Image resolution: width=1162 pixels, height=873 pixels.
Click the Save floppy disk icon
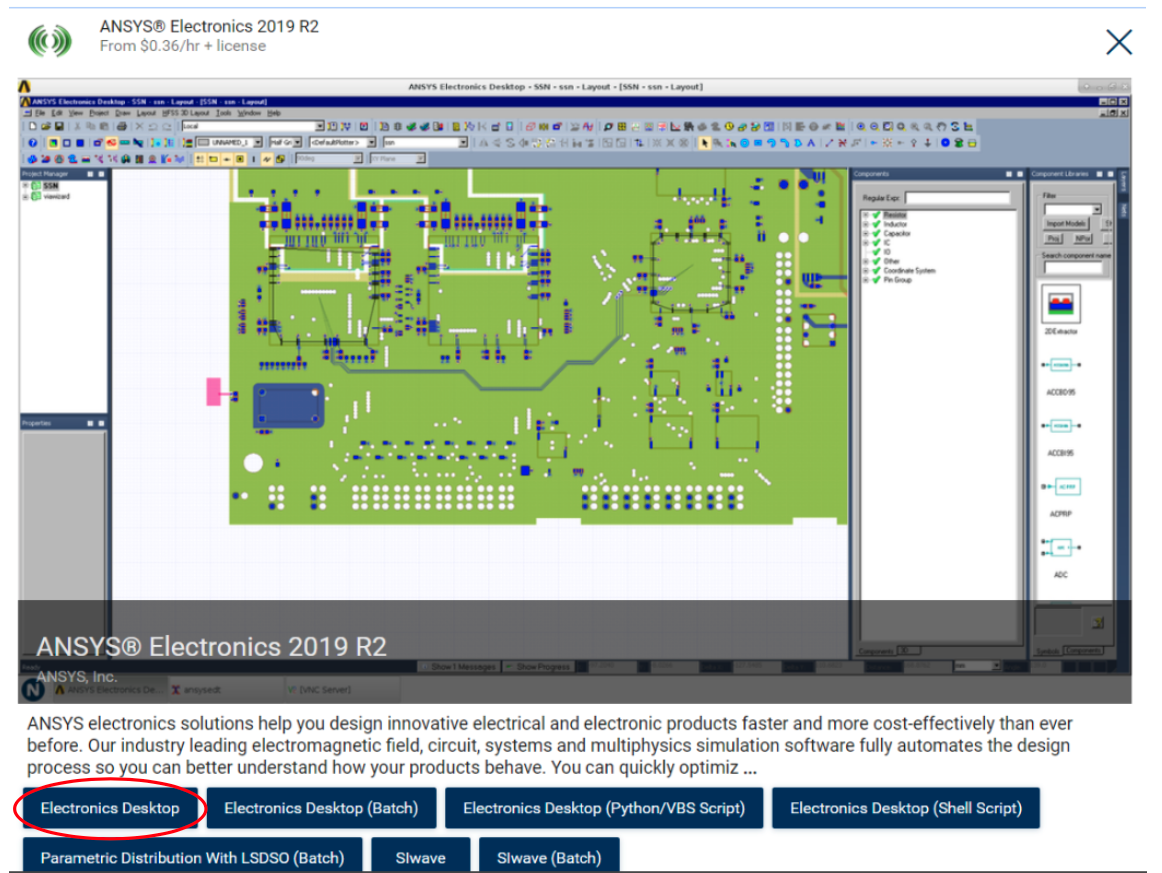click(59, 127)
